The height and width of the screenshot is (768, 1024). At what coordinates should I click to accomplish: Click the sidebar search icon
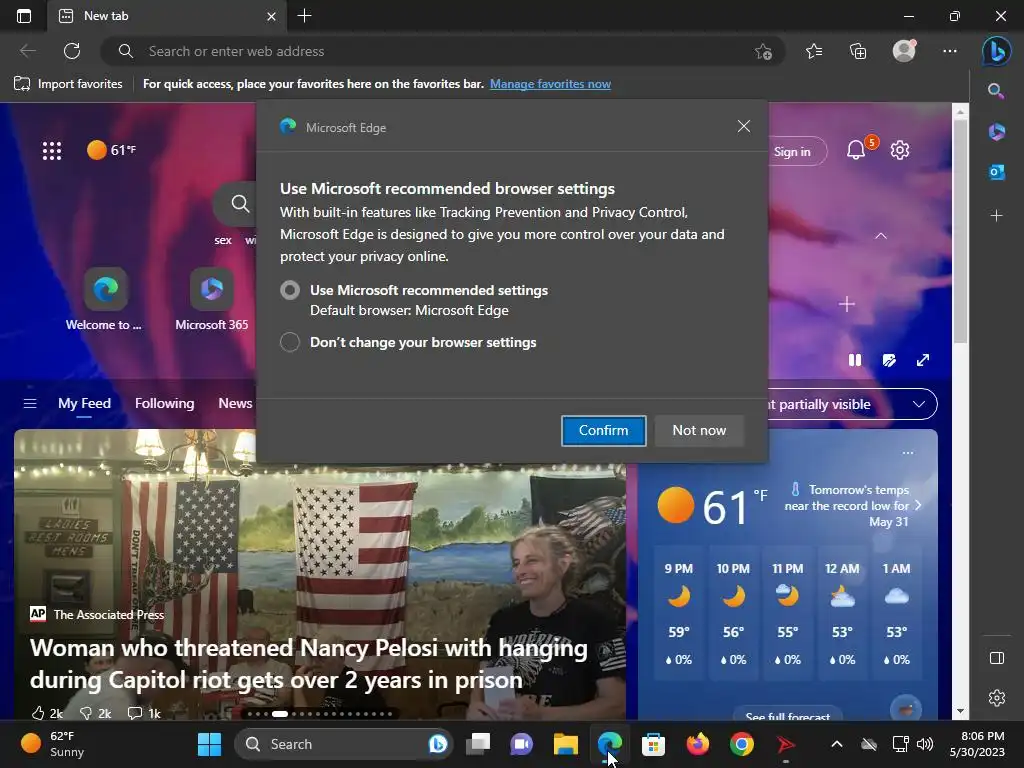[x=996, y=91]
